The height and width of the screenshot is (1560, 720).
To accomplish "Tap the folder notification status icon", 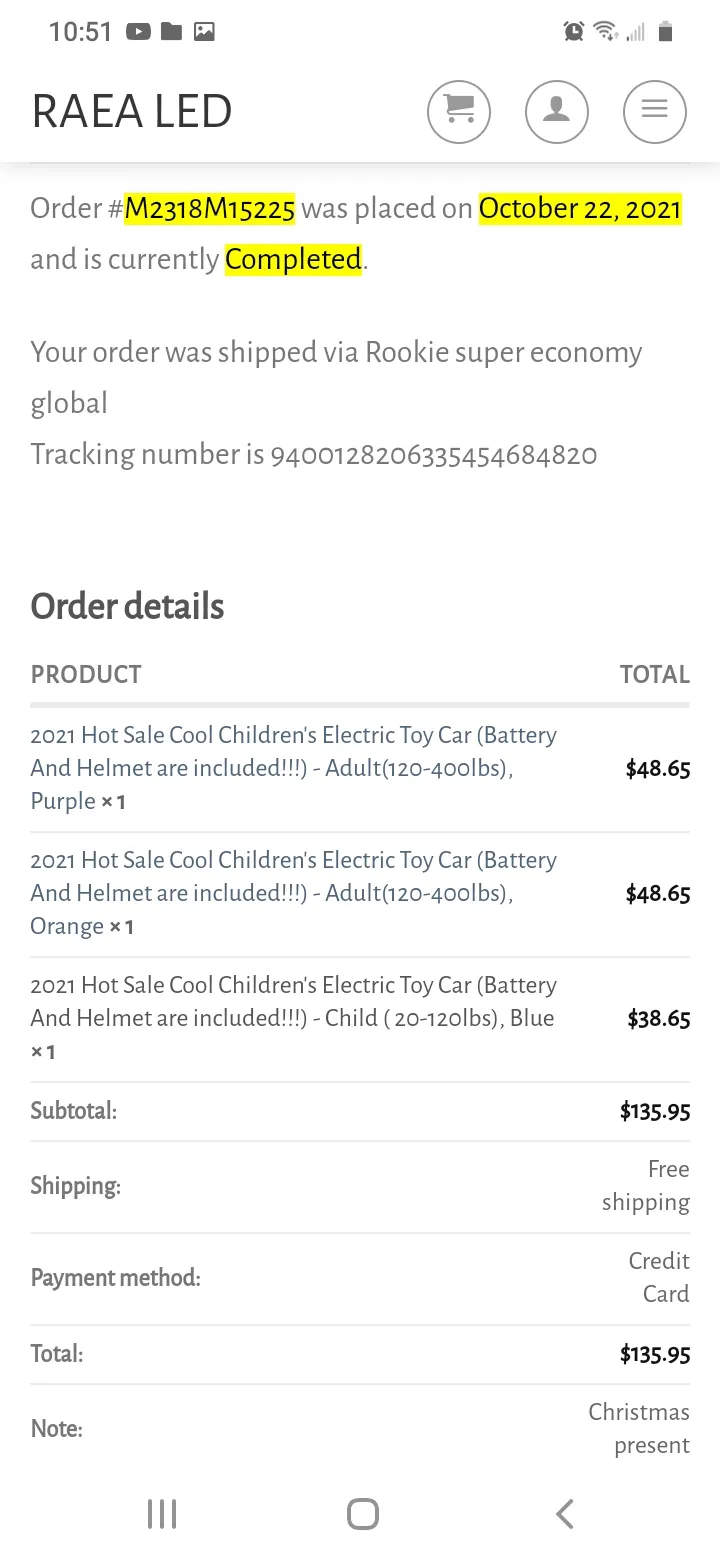I will [x=172, y=32].
